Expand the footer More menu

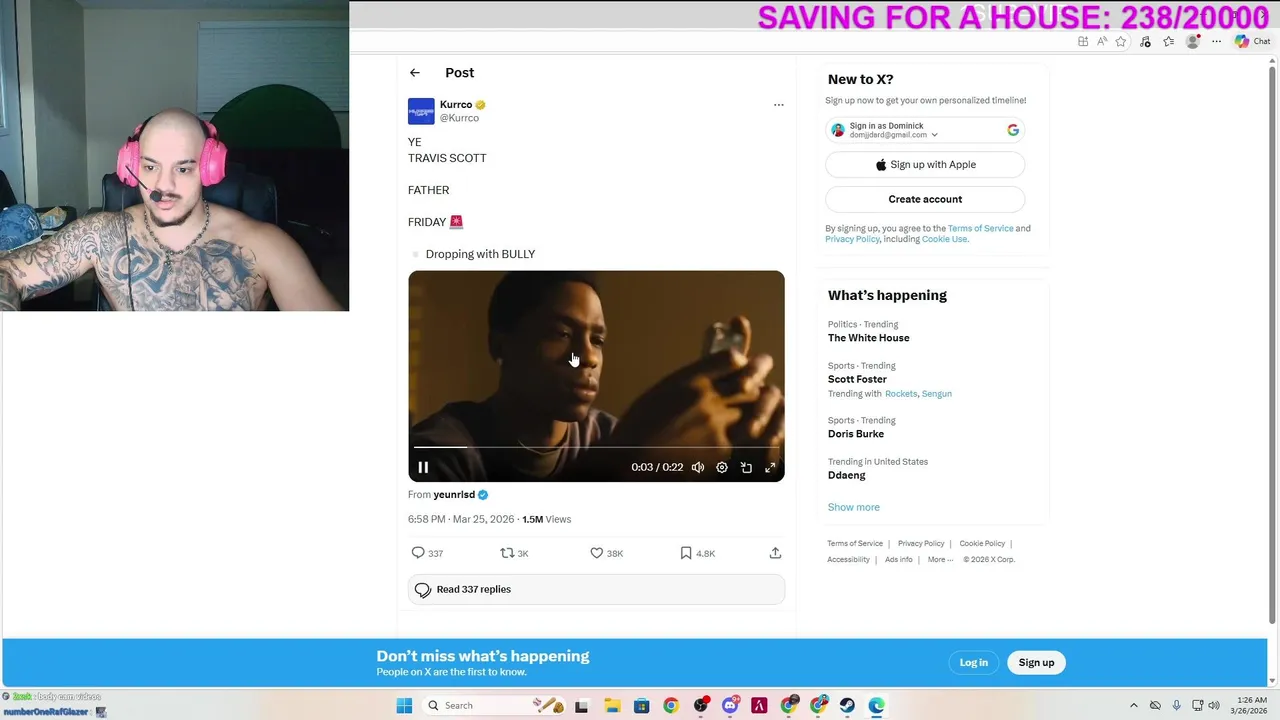pos(940,560)
